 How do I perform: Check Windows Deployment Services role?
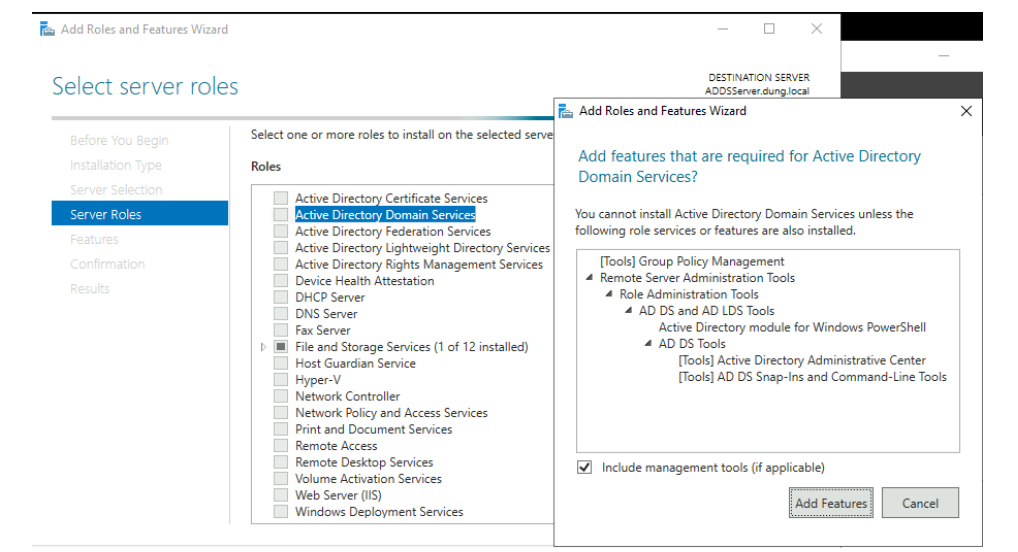(280, 512)
